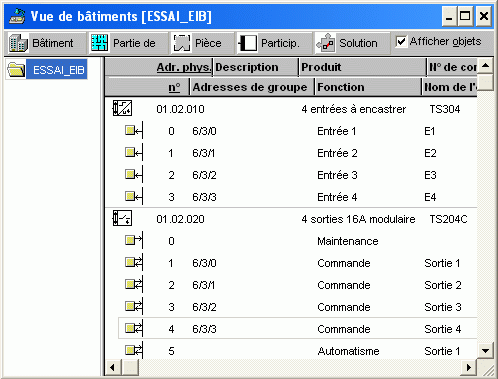Click object icon of Entrée 2 row
The height and width of the screenshot is (379, 498).
tap(134, 152)
